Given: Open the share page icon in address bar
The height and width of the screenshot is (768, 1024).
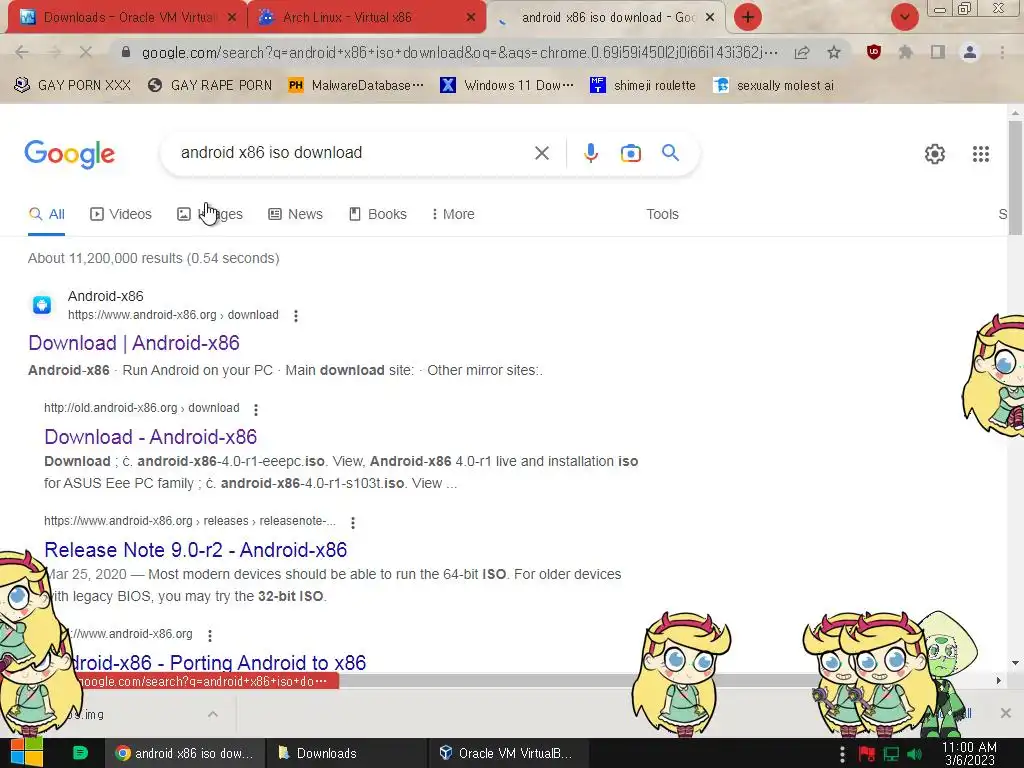Looking at the screenshot, I should (x=802, y=52).
